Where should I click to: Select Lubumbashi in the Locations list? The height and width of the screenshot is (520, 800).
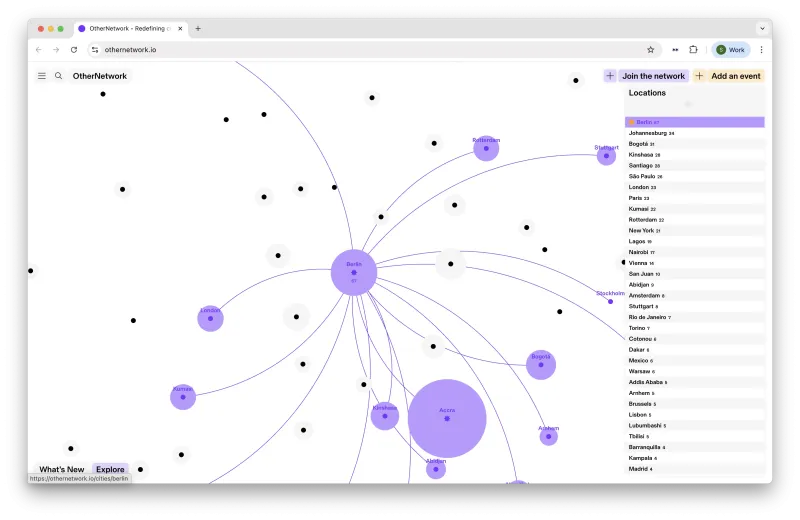(694, 425)
